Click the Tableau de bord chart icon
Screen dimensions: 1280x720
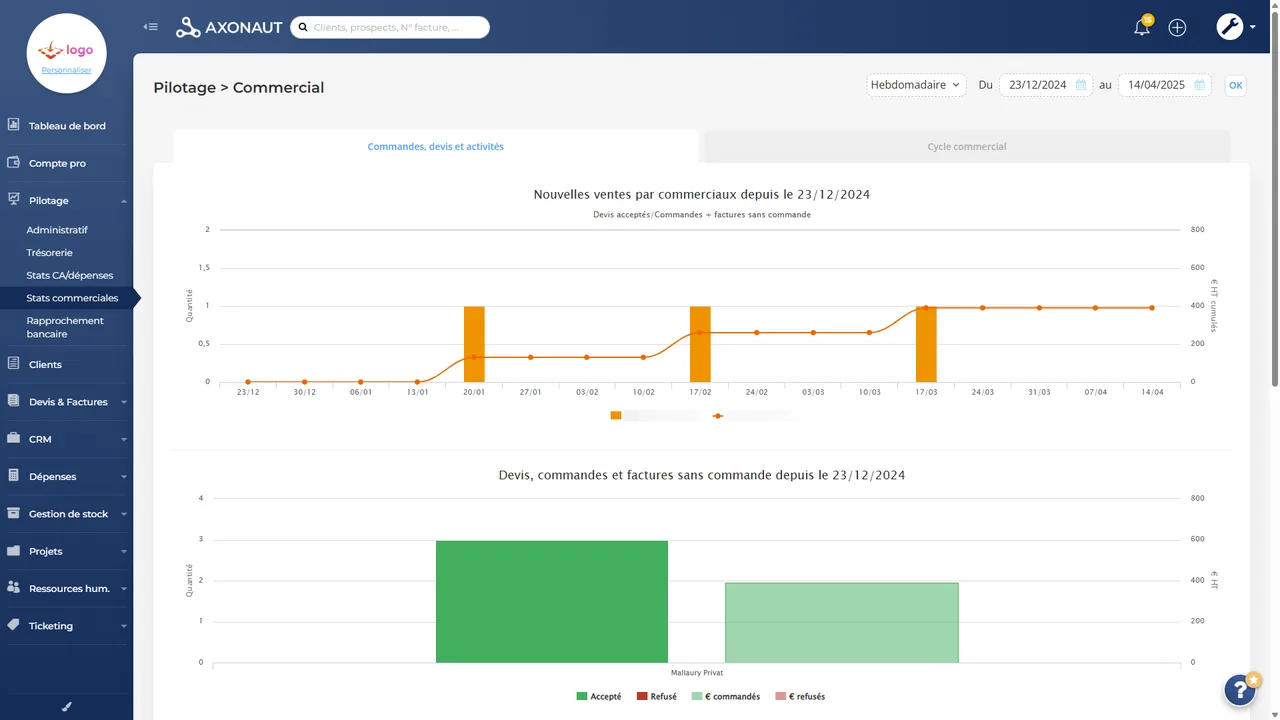(x=14, y=125)
